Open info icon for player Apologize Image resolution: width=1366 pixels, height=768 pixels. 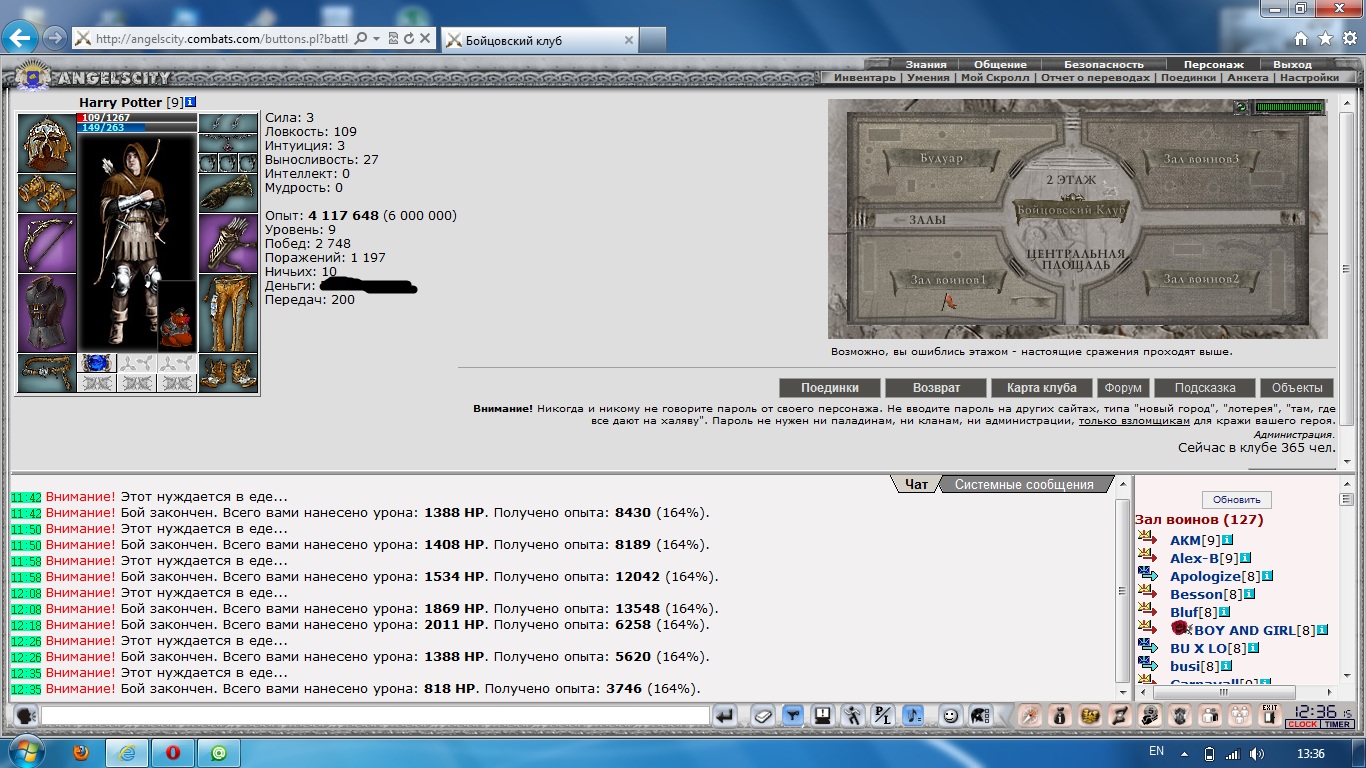coord(1266,576)
